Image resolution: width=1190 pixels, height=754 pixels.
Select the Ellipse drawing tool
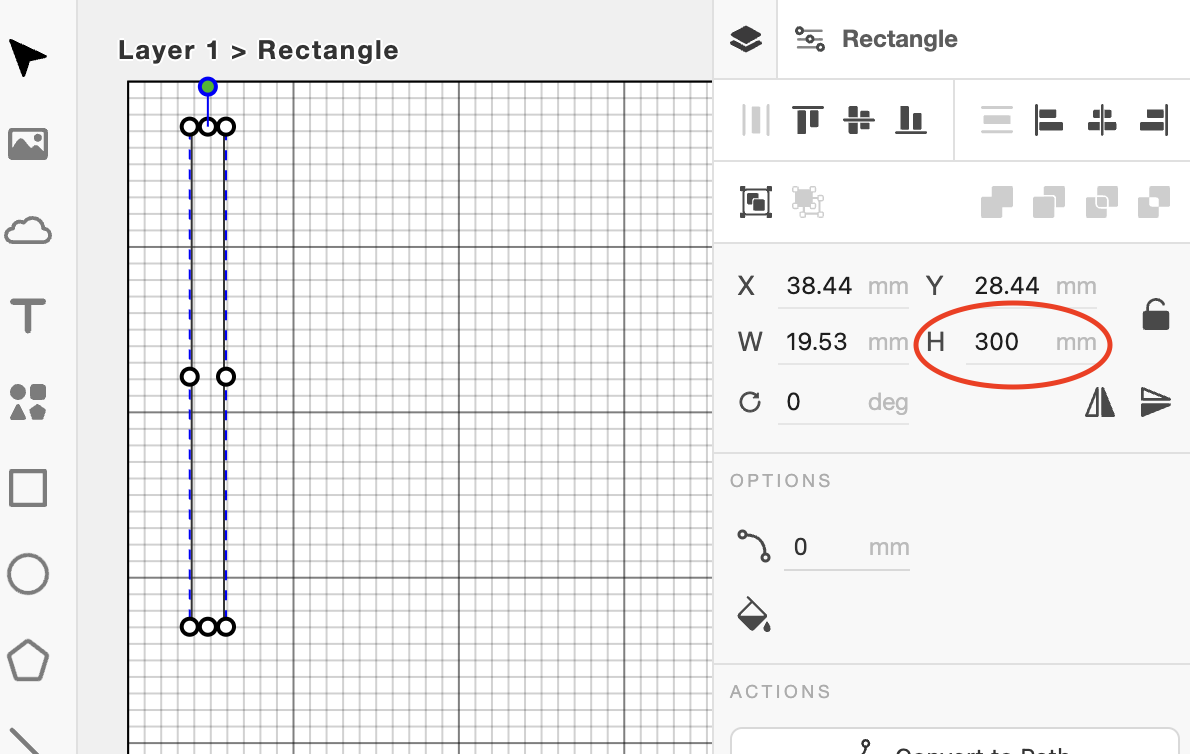click(28, 575)
